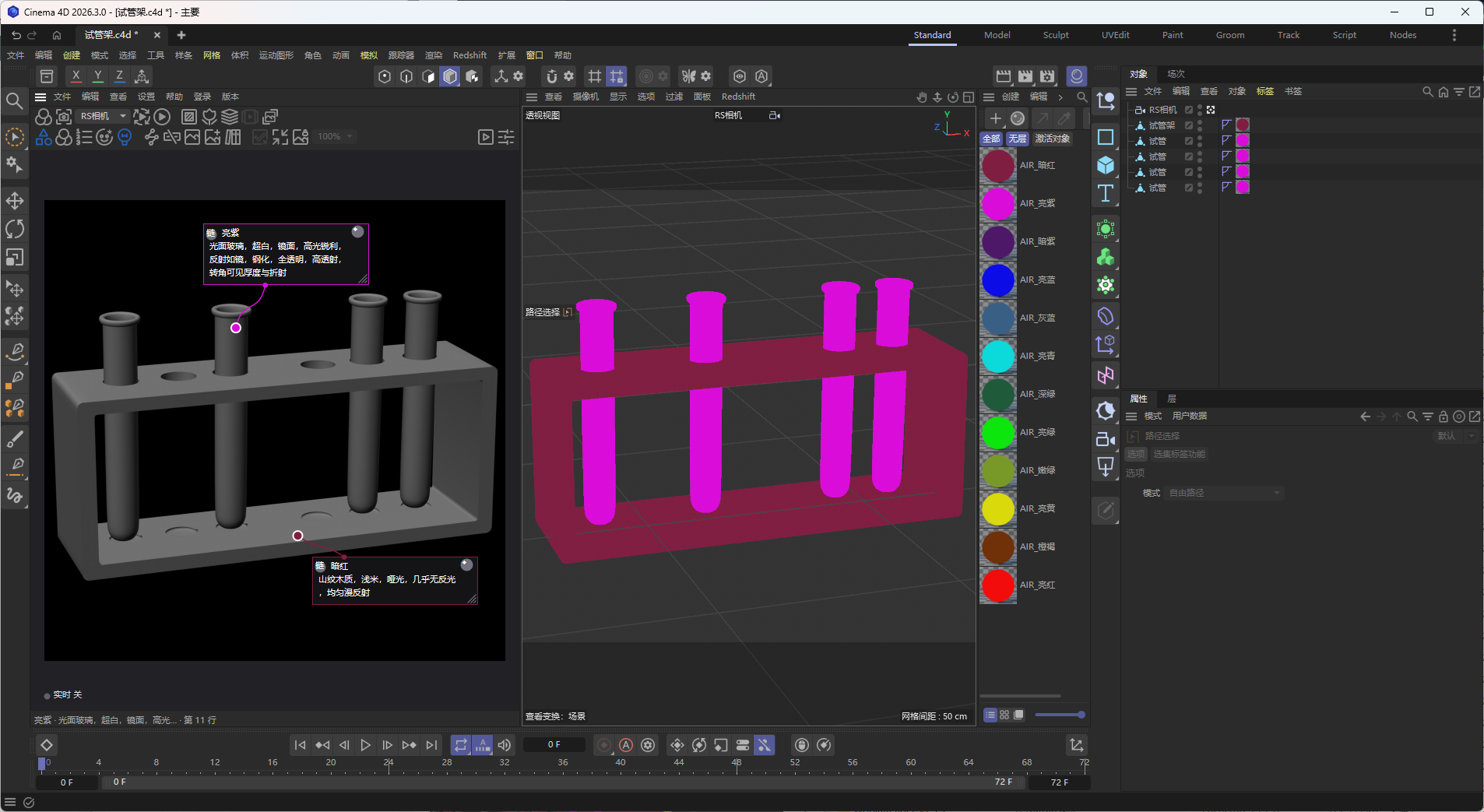The height and width of the screenshot is (812, 1484).
Task: Jump to the end of the animation
Action: click(x=431, y=745)
